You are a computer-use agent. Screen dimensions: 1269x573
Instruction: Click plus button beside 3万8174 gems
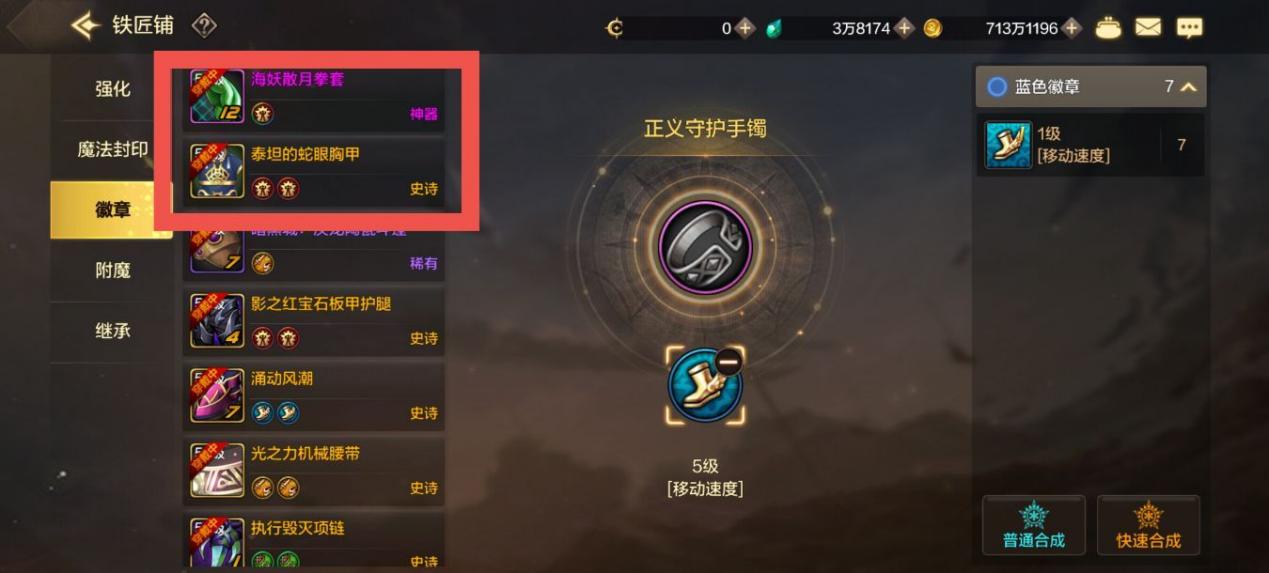904,28
